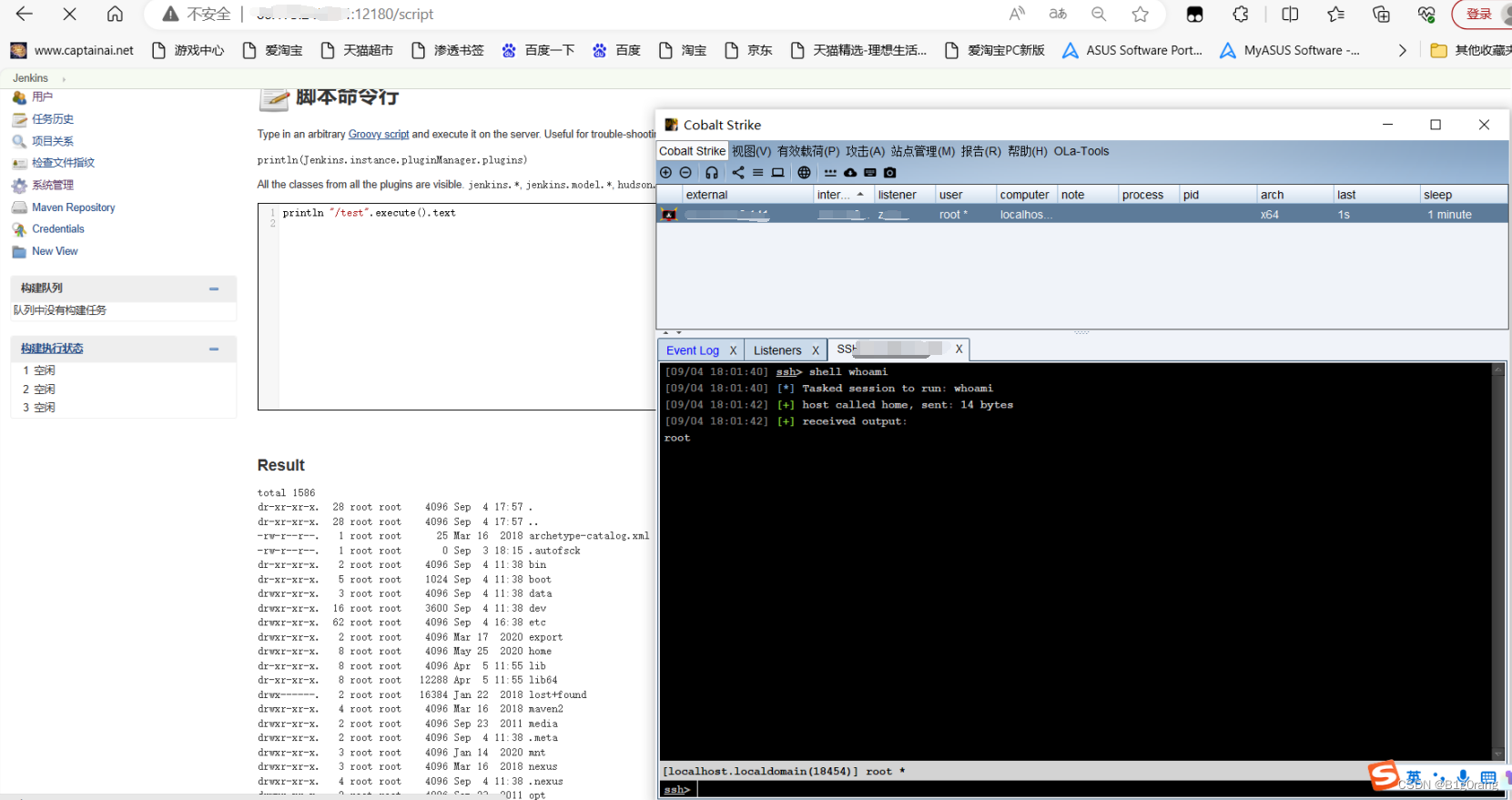
Task: Stop loading the page
Action: (69, 14)
